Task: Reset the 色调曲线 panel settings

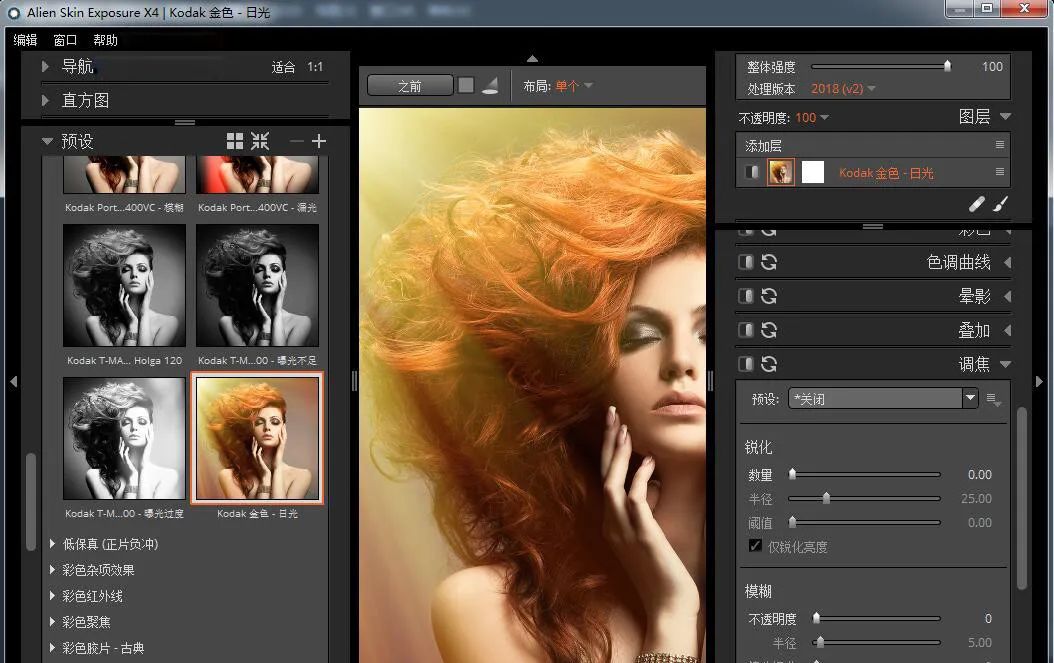Action: 769,262
